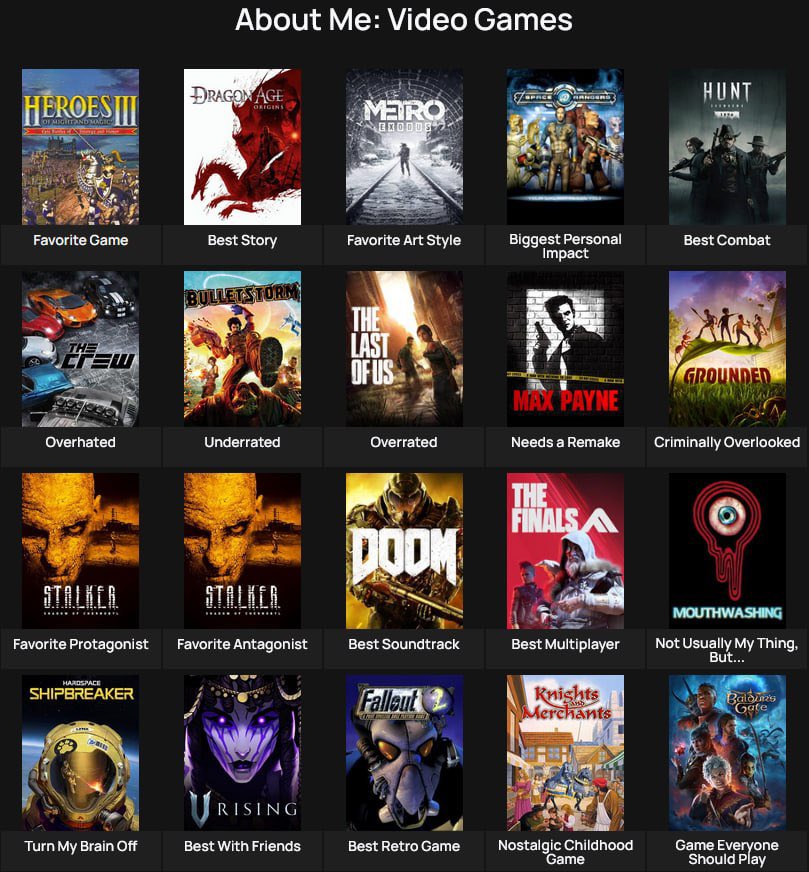This screenshot has height=872, width=809.
Task: Click the 'Best Combat' label
Action: pyautogui.click(x=727, y=240)
